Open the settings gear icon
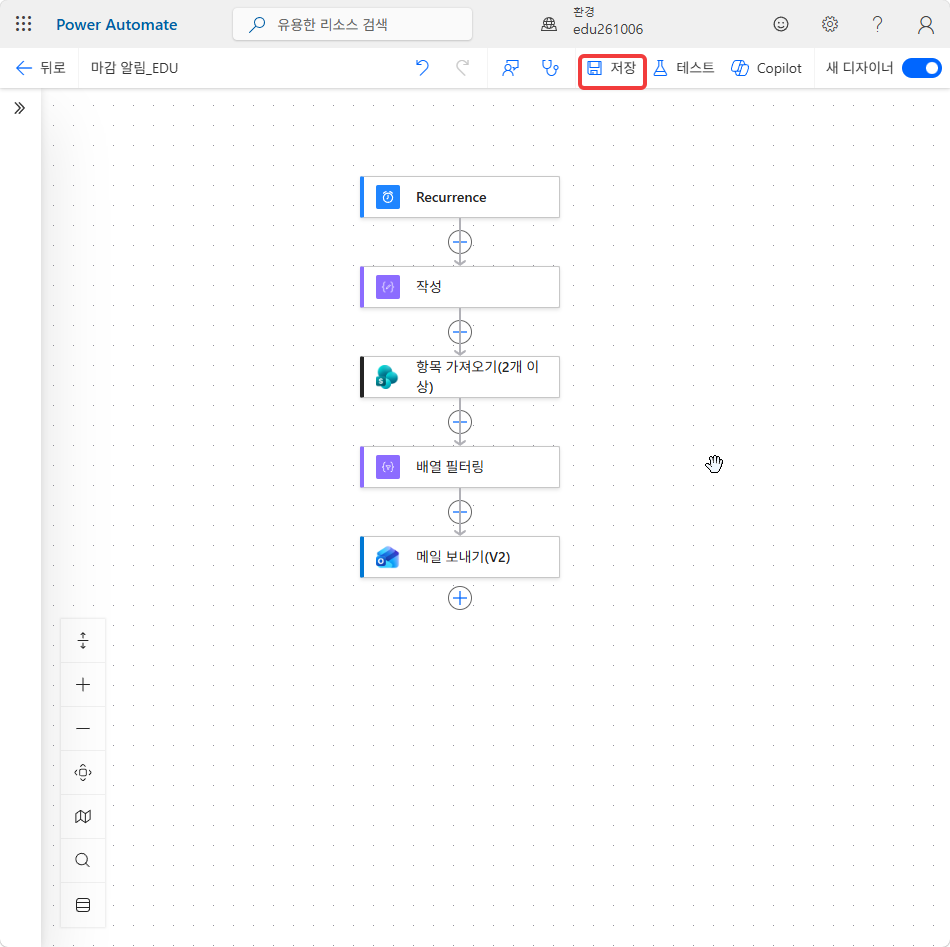Viewport: 950px width, 947px height. (x=829, y=24)
